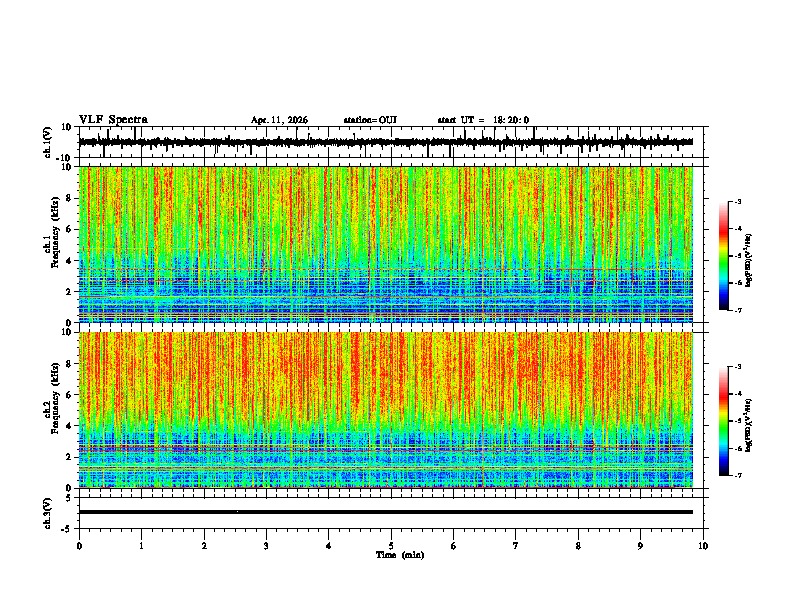This screenshot has height=612, width=792.
Task: Click the time axis tick label '5'
Action: pyautogui.click(x=391, y=546)
